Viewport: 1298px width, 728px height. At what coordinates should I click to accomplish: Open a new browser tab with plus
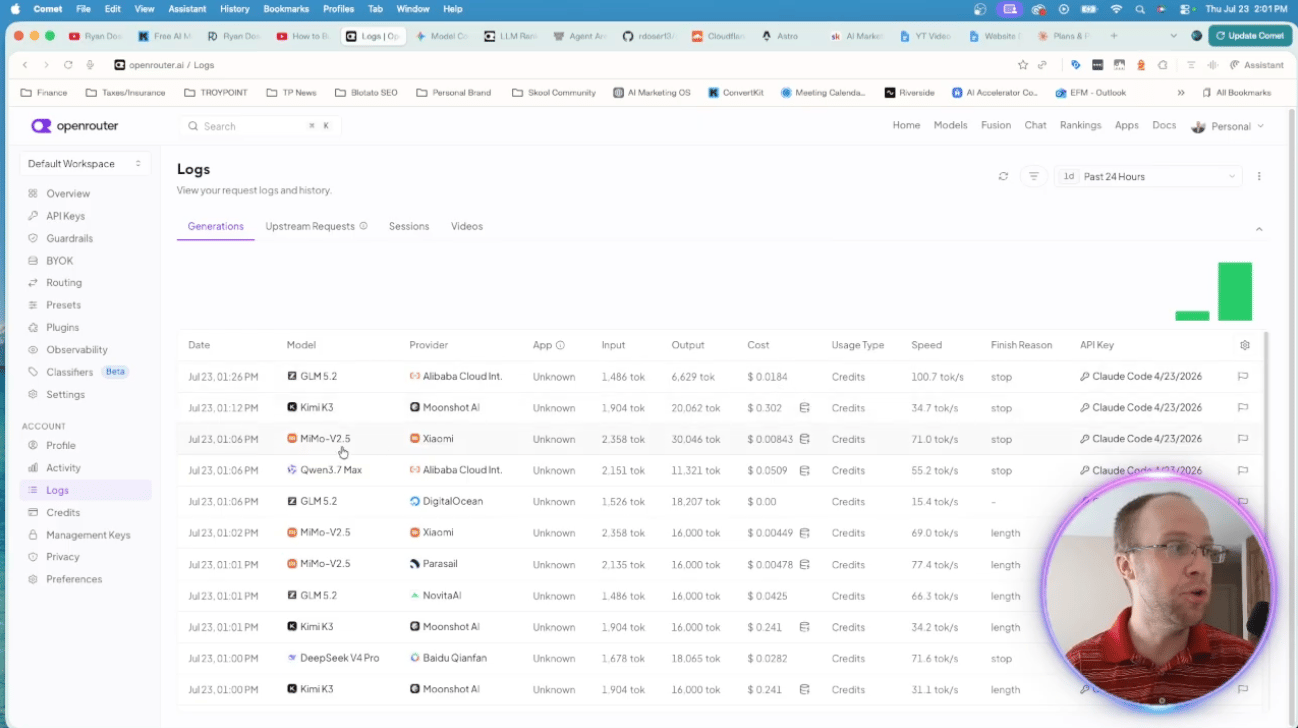(x=1114, y=36)
